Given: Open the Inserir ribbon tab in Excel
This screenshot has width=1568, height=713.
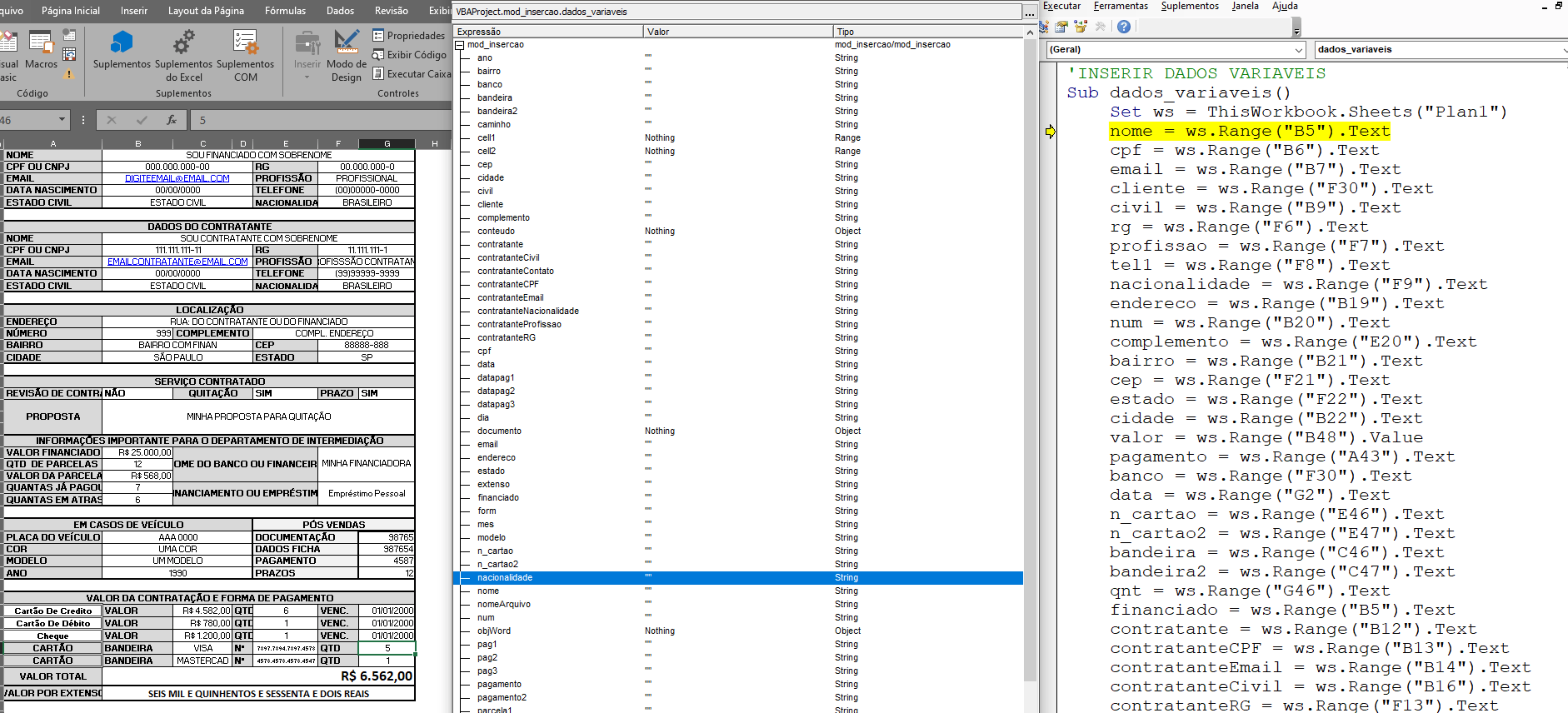Looking at the screenshot, I should (134, 11).
